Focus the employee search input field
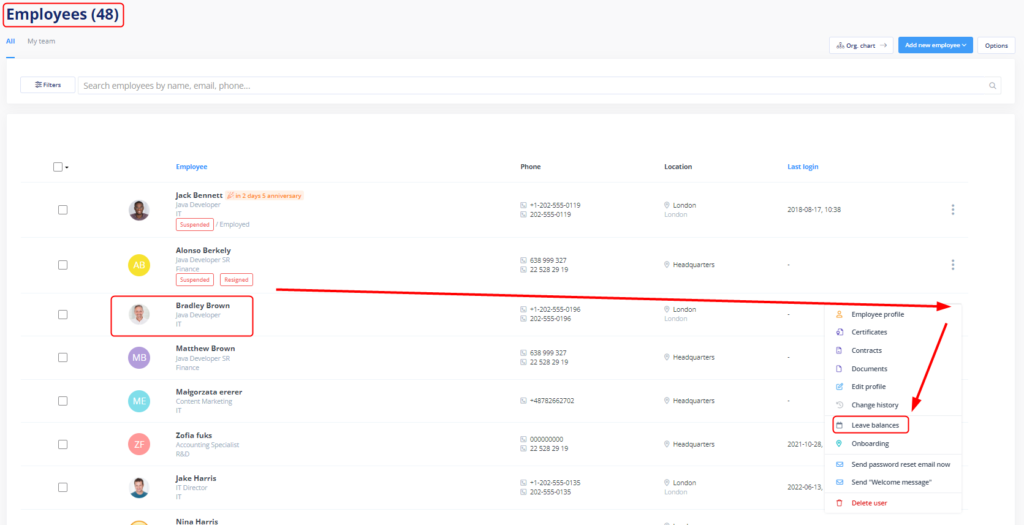Screen dimensions: 1024x525 click(539, 86)
